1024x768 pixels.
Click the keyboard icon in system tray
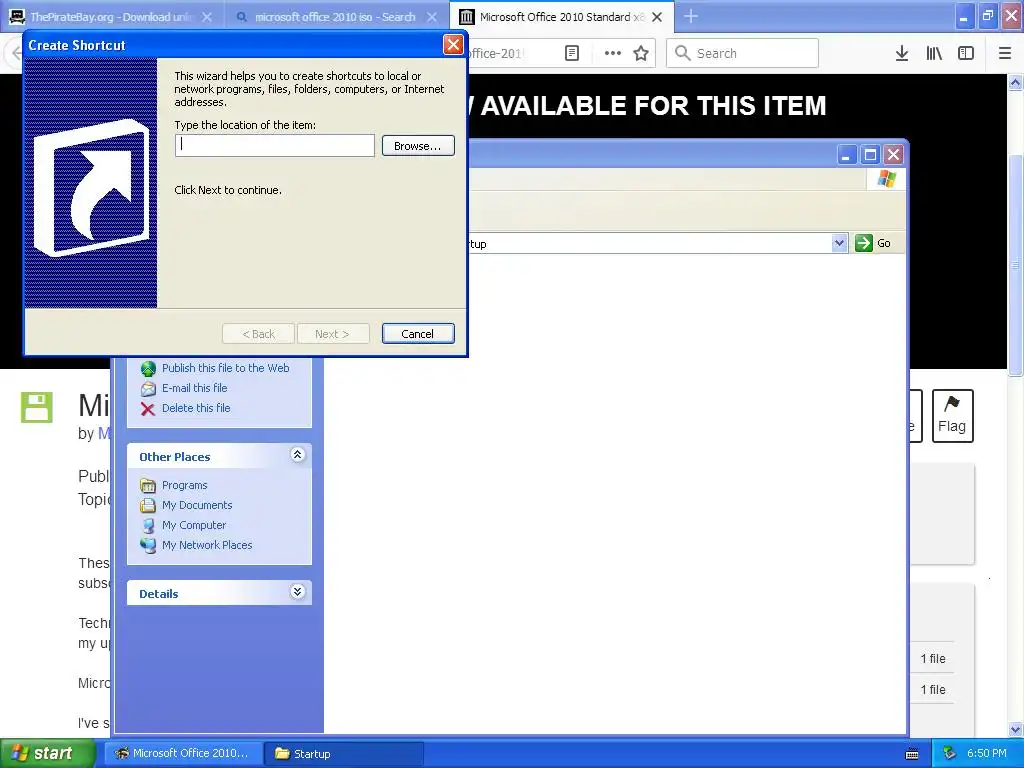(x=912, y=754)
